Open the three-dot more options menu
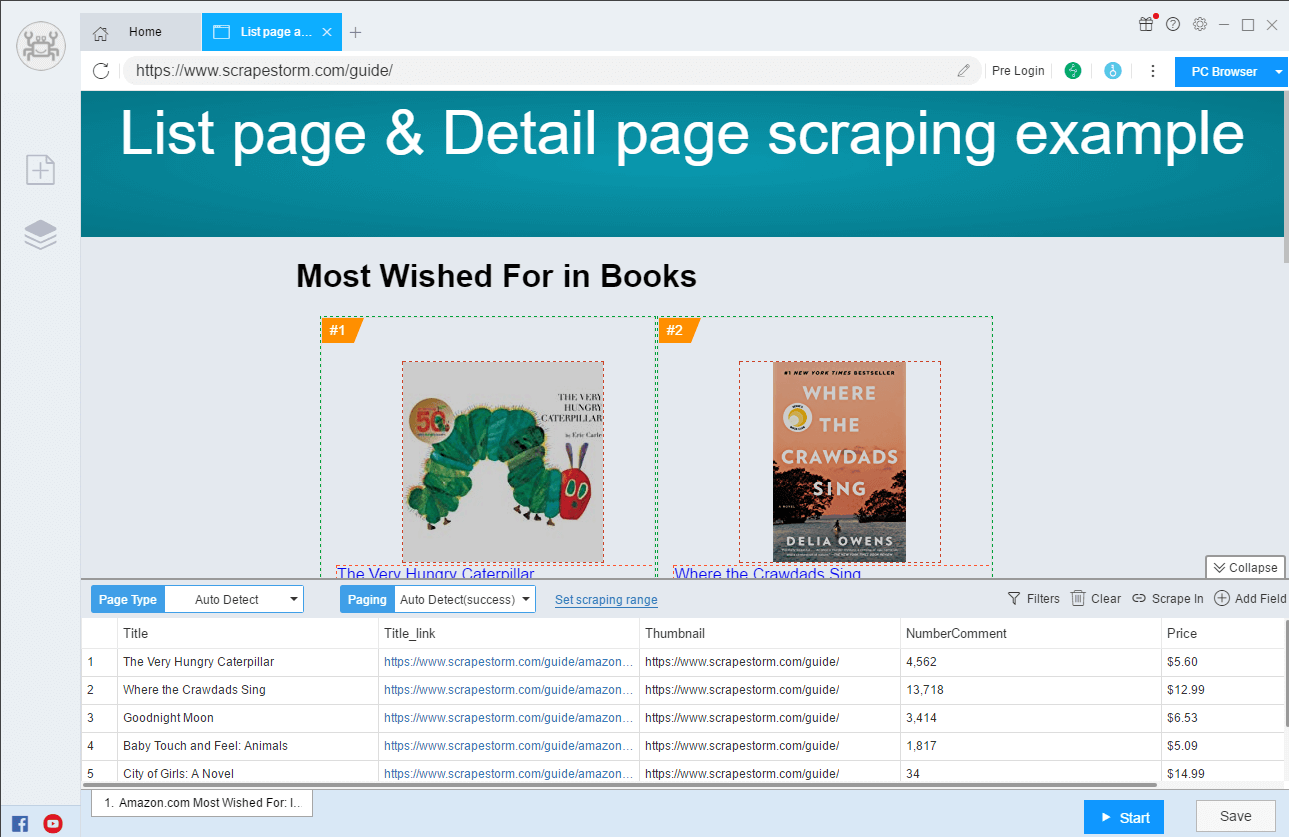 click(1152, 71)
